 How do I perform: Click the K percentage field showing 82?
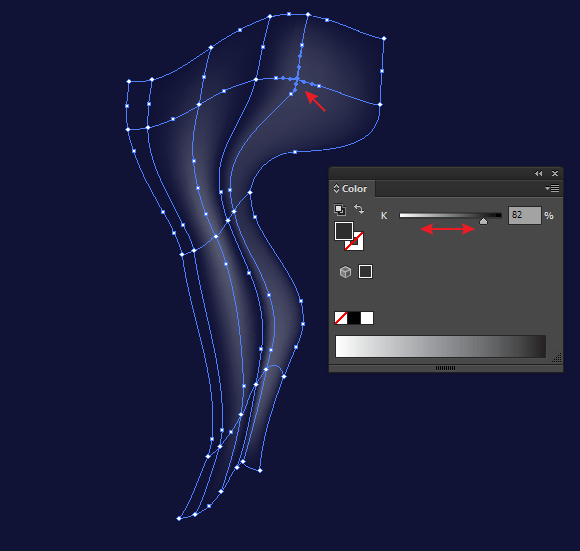pos(525,215)
